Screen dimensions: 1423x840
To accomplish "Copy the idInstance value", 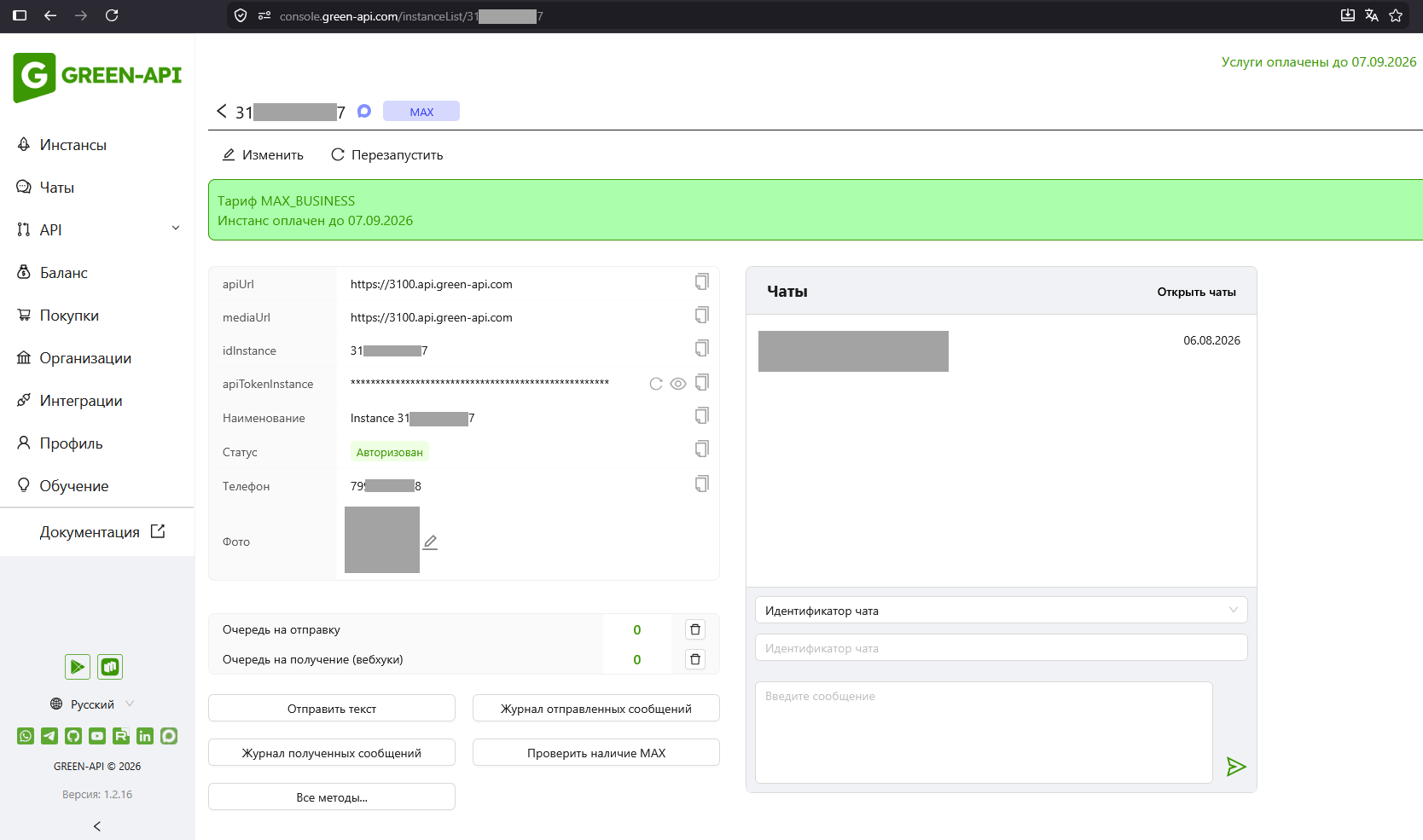I will [701, 349].
